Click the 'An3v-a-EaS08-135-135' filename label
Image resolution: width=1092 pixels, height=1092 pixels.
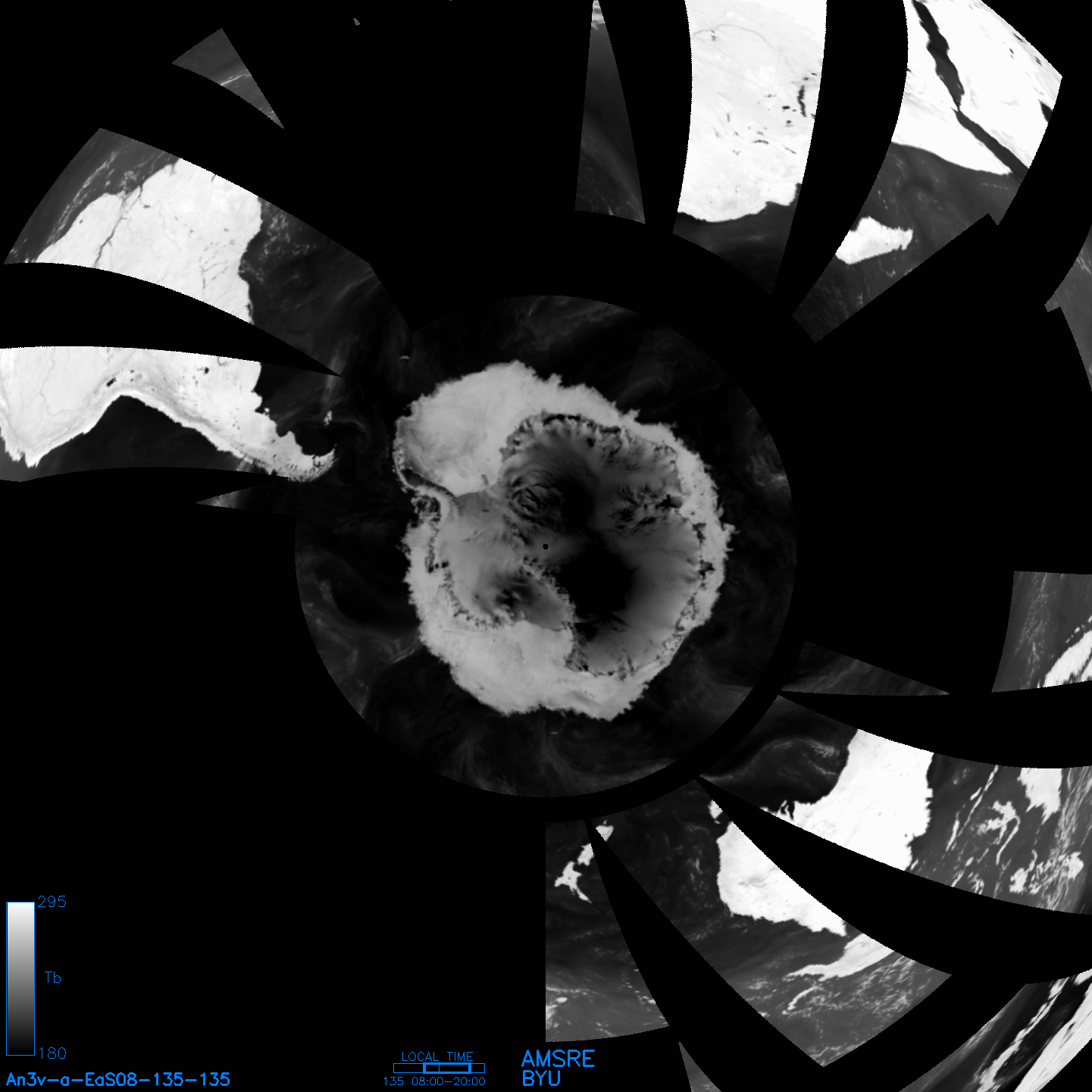coord(118,1079)
